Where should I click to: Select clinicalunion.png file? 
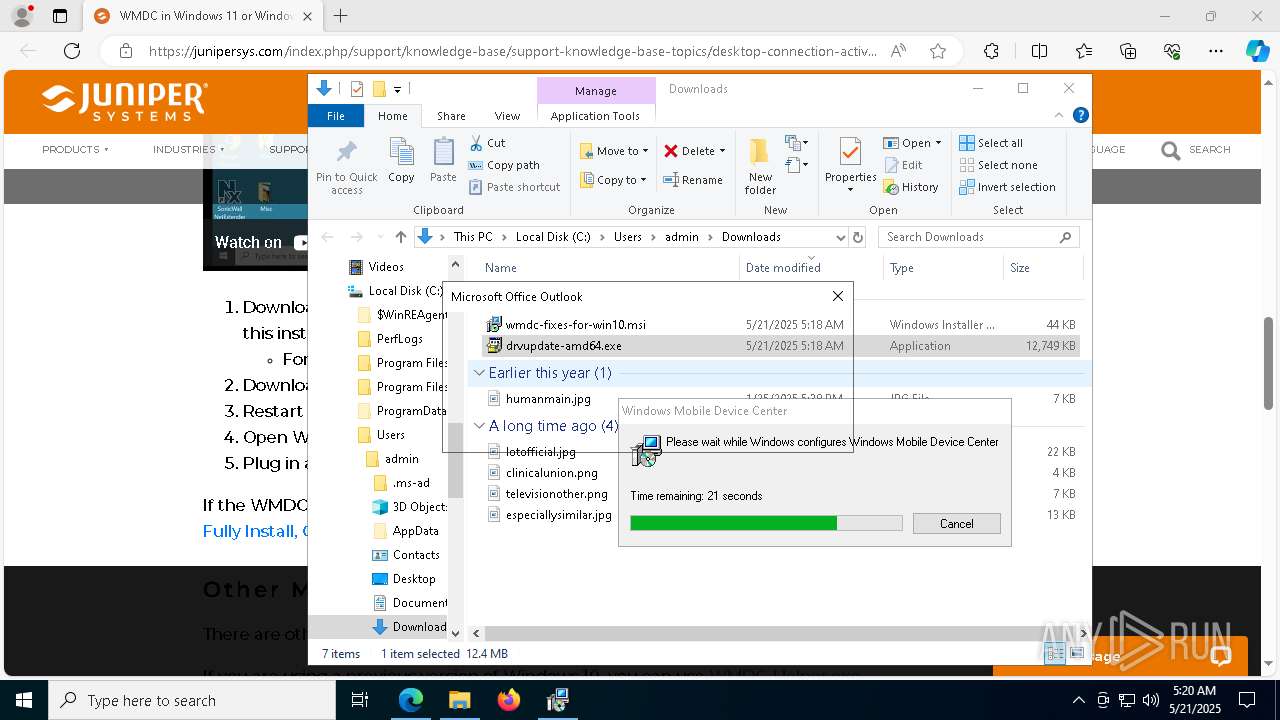[x=552, y=473]
